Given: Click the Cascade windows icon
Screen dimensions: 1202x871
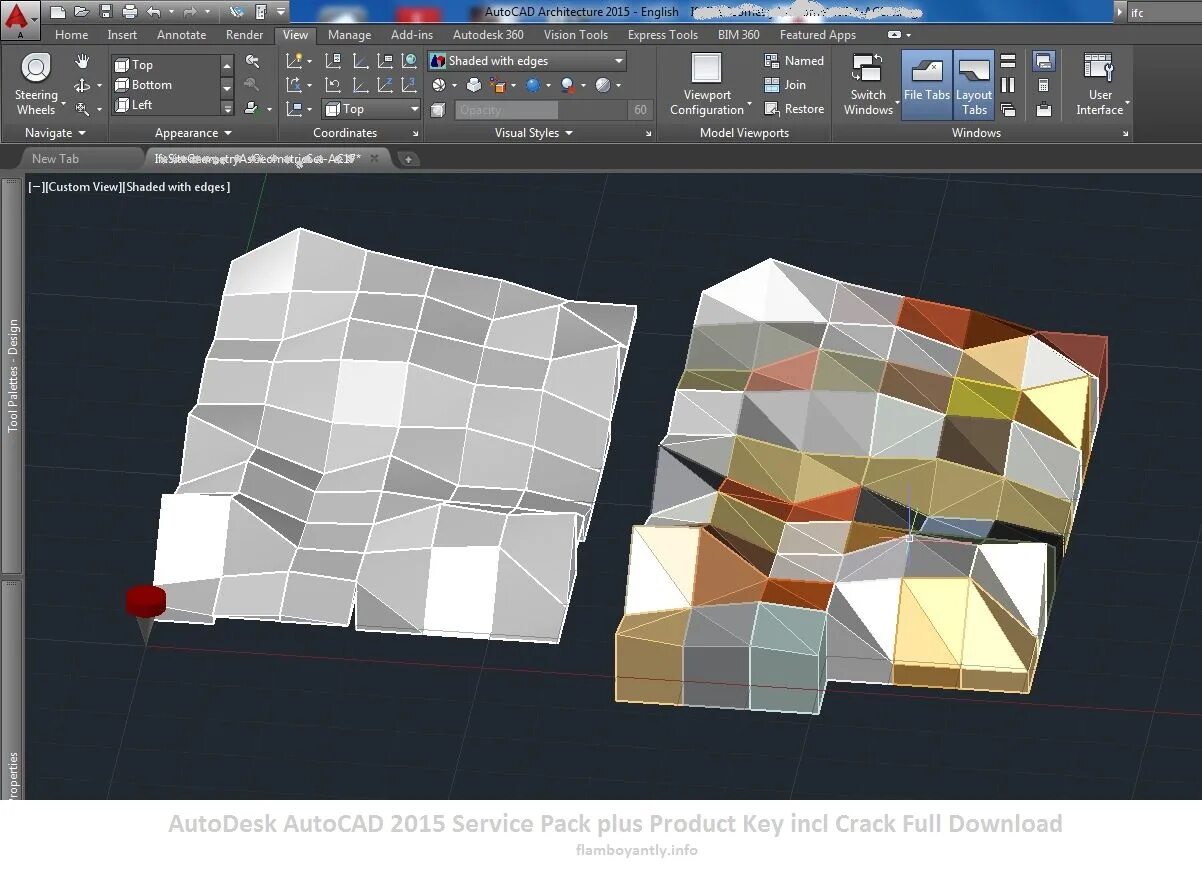Looking at the screenshot, I should point(1008,109).
